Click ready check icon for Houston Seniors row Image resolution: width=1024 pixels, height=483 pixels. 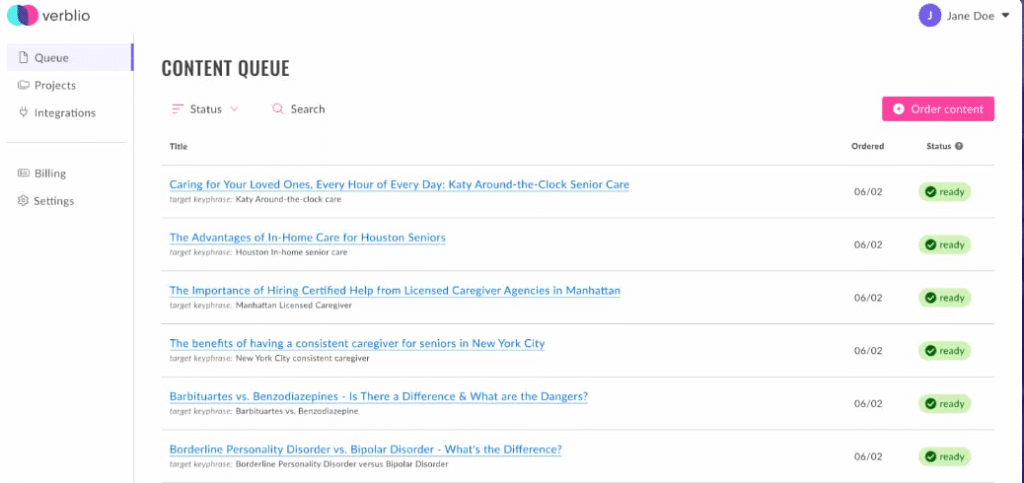pyautogui.click(x=931, y=245)
